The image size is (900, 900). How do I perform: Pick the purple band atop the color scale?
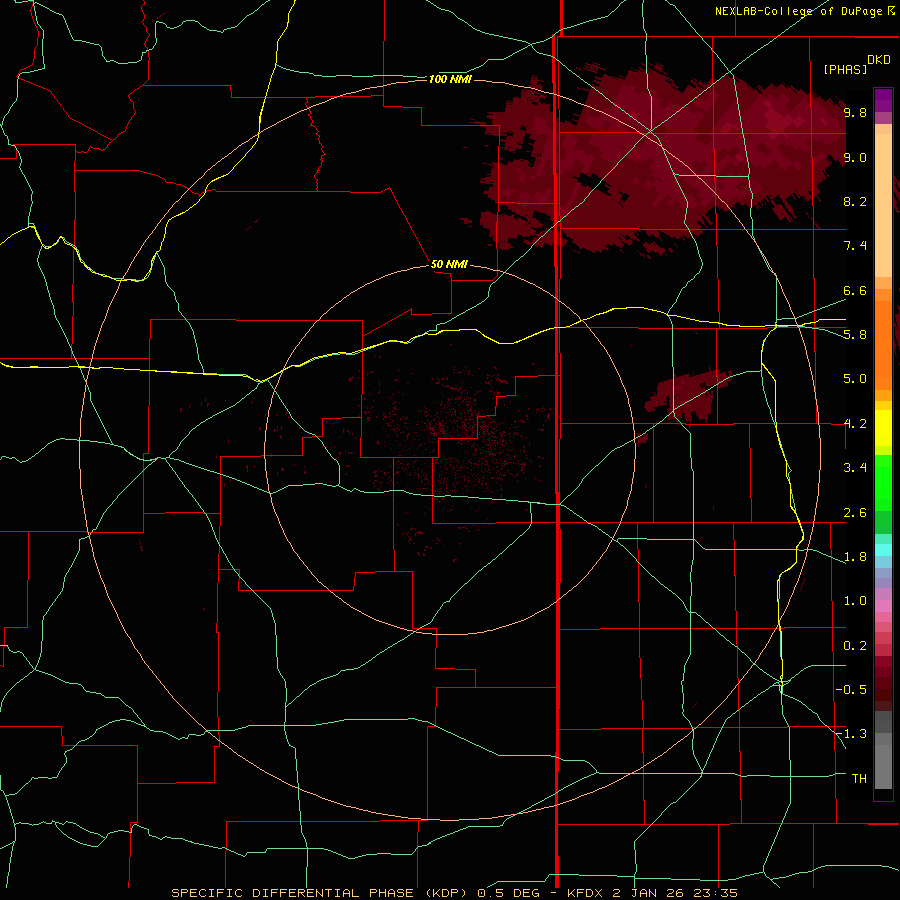(883, 100)
